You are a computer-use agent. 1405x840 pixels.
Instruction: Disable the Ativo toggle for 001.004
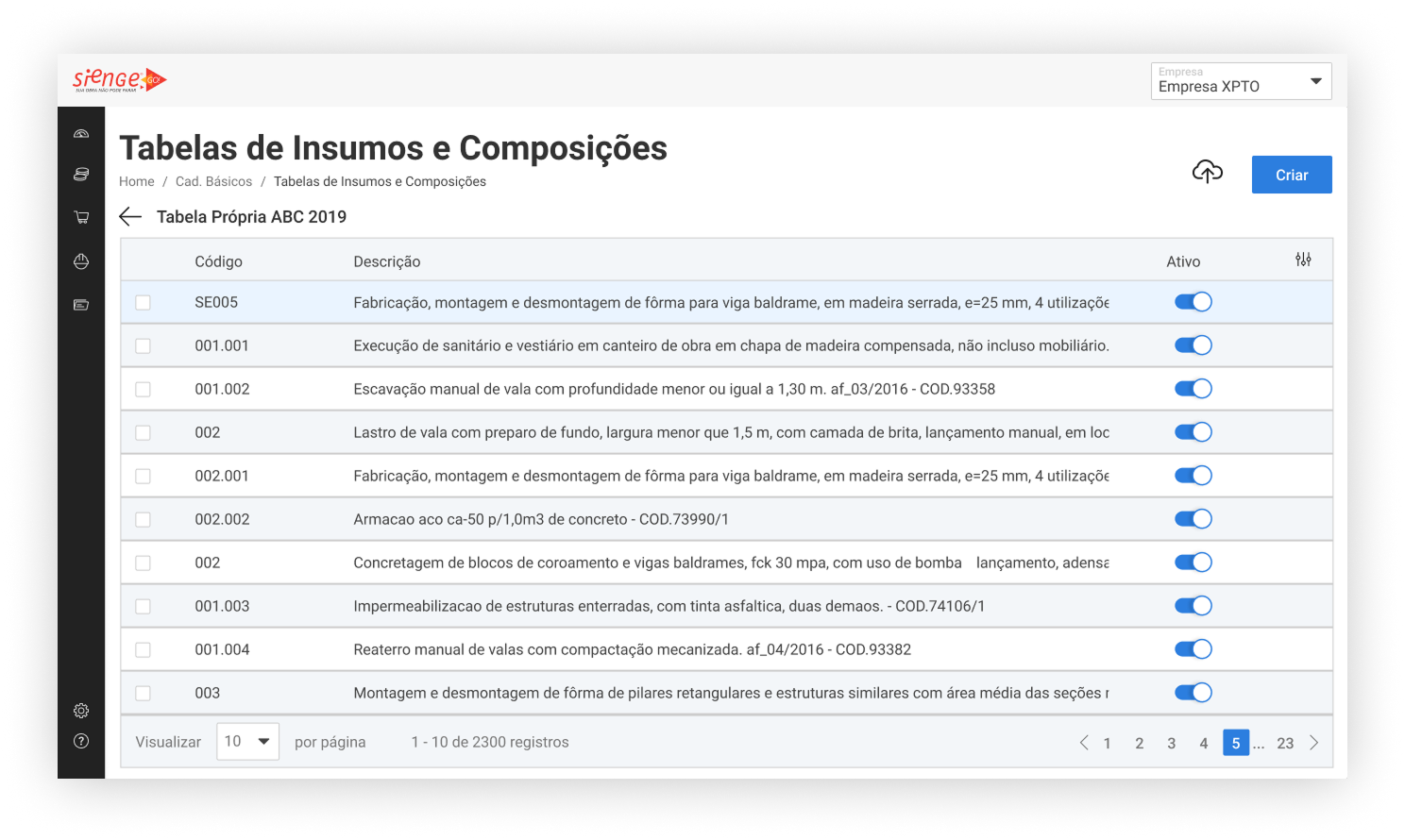tap(1193, 649)
